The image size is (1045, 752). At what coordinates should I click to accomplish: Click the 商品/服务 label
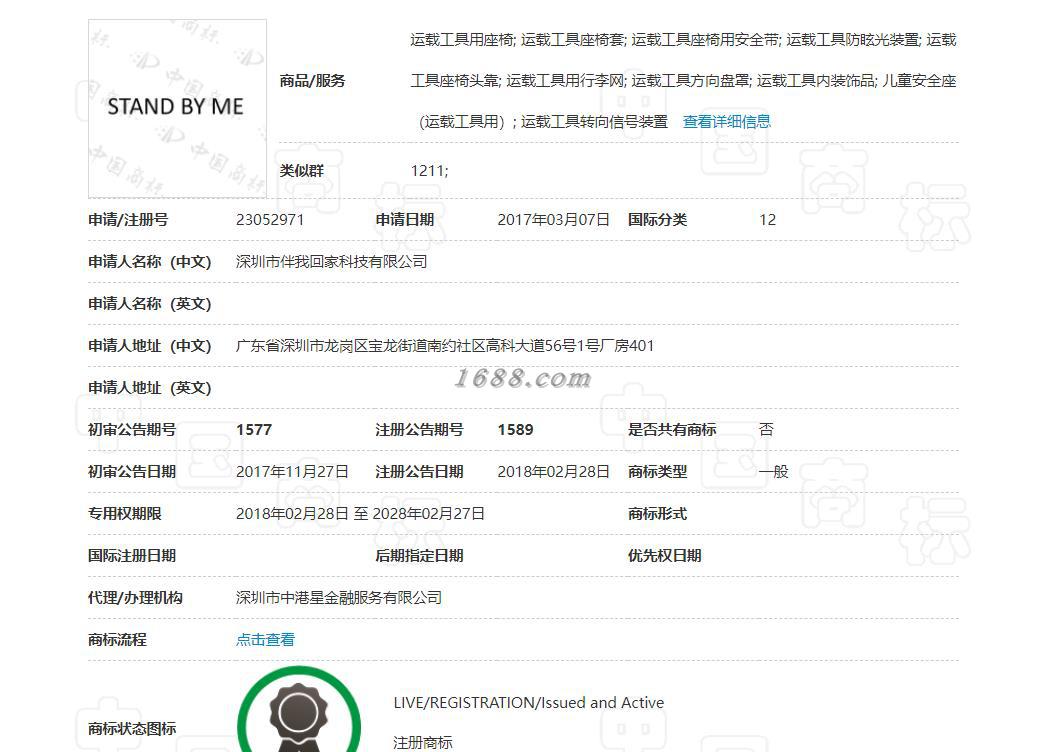pos(312,81)
